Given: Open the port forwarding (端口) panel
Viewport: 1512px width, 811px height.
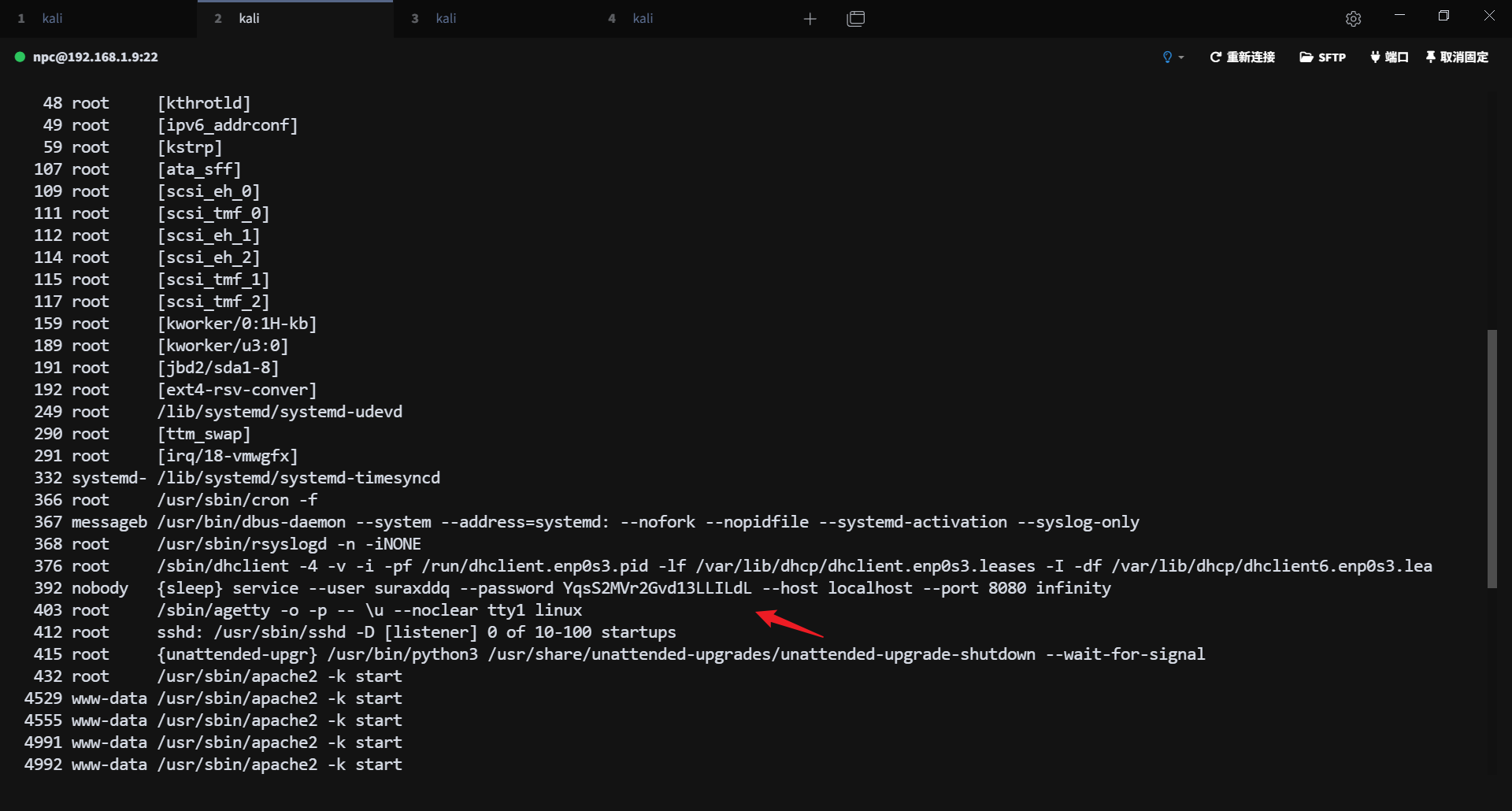Looking at the screenshot, I should click(1389, 57).
